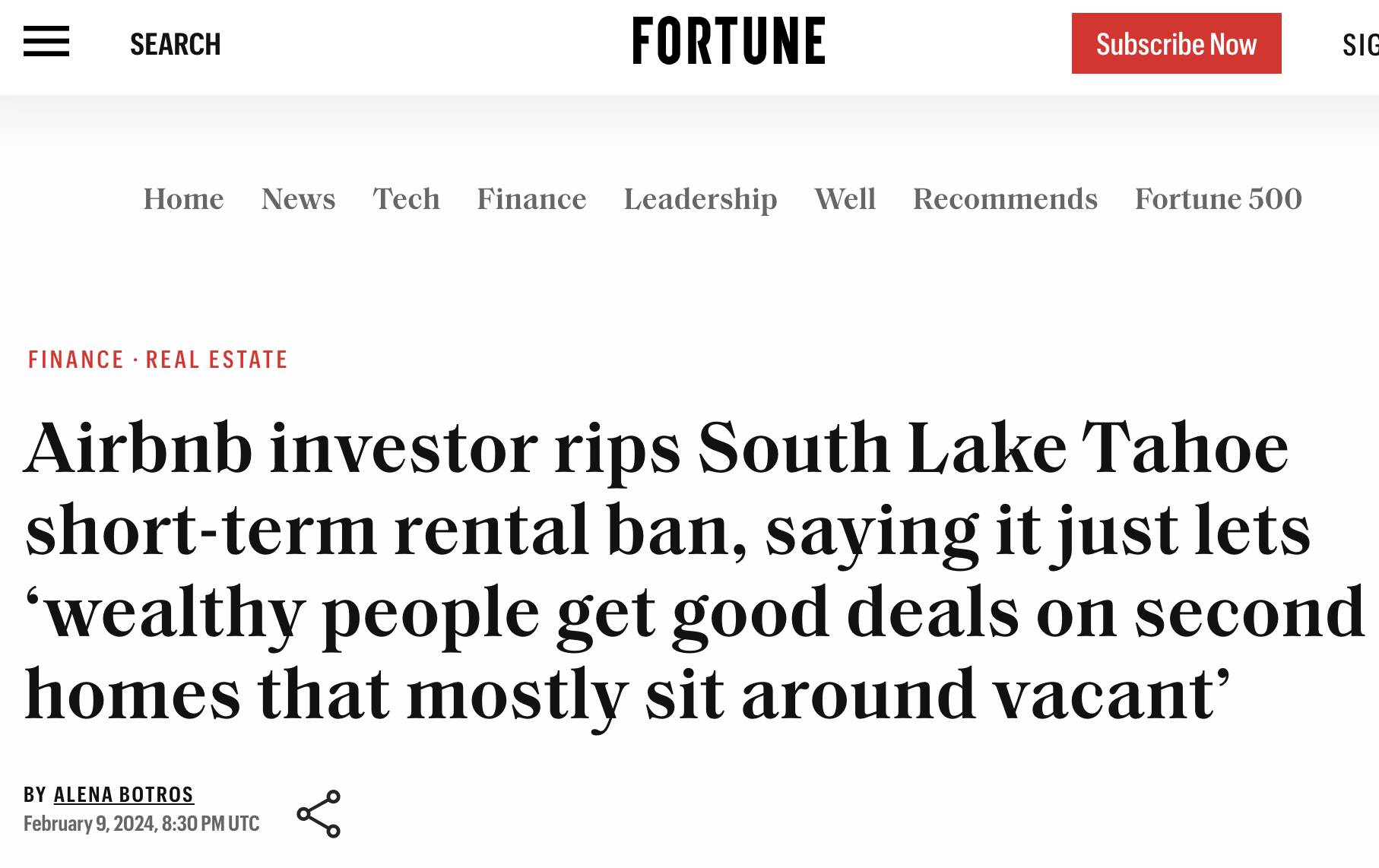Open the SEARCH option

[176, 44]
